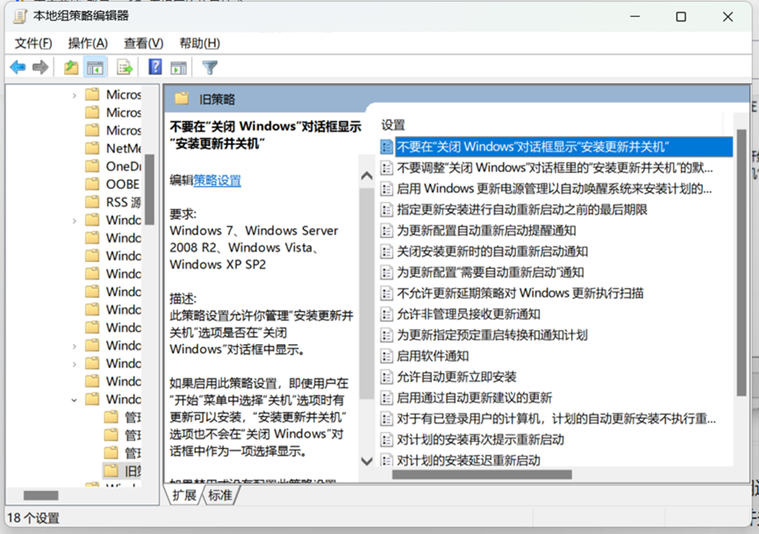The height and width of the screenshot is (534, 759).
Task: Open the 文件(F) menu
Action: [x=33, y=44]
